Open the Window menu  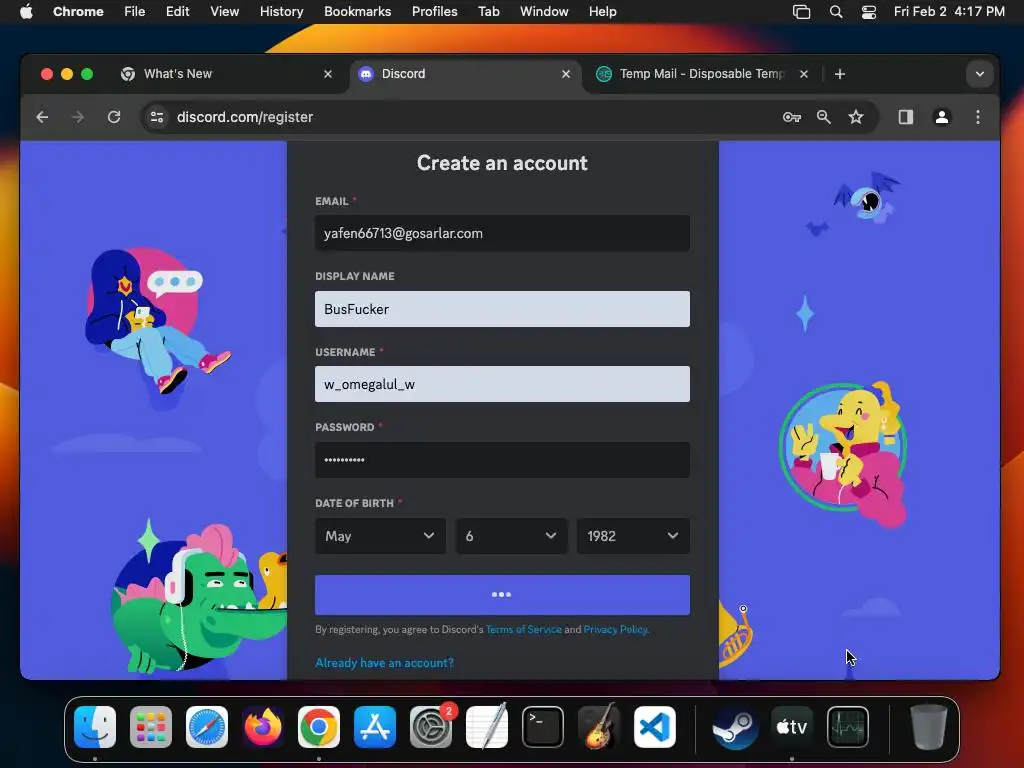tap(544, 12)
